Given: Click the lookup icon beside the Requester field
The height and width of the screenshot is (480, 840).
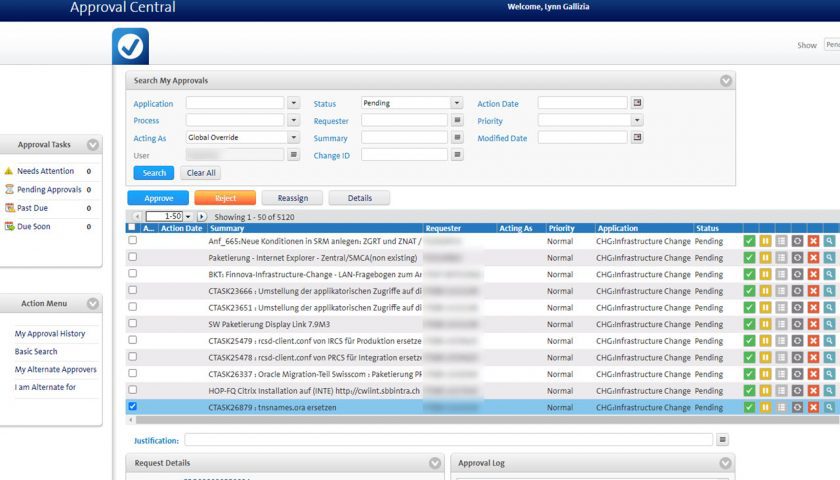Looking at the screenshot, I should 457,120.
